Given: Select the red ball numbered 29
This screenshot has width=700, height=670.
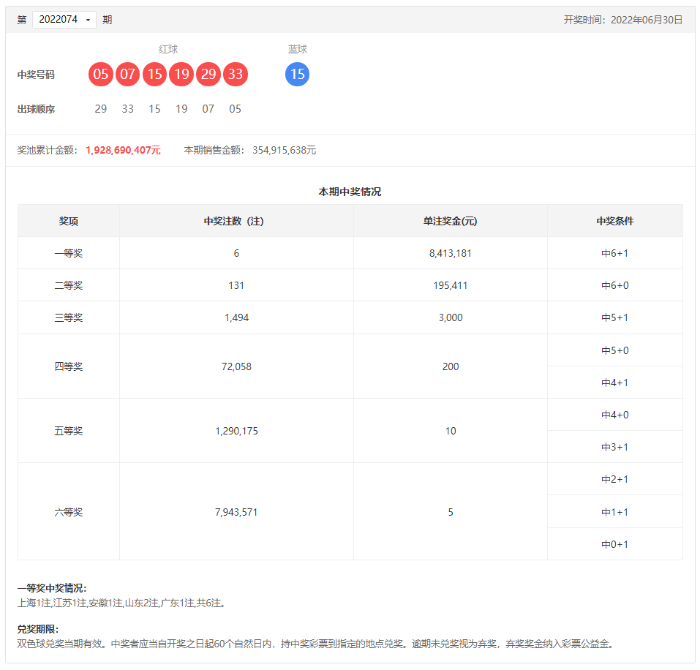Looking at the screenshot, I should coord(208,74).
